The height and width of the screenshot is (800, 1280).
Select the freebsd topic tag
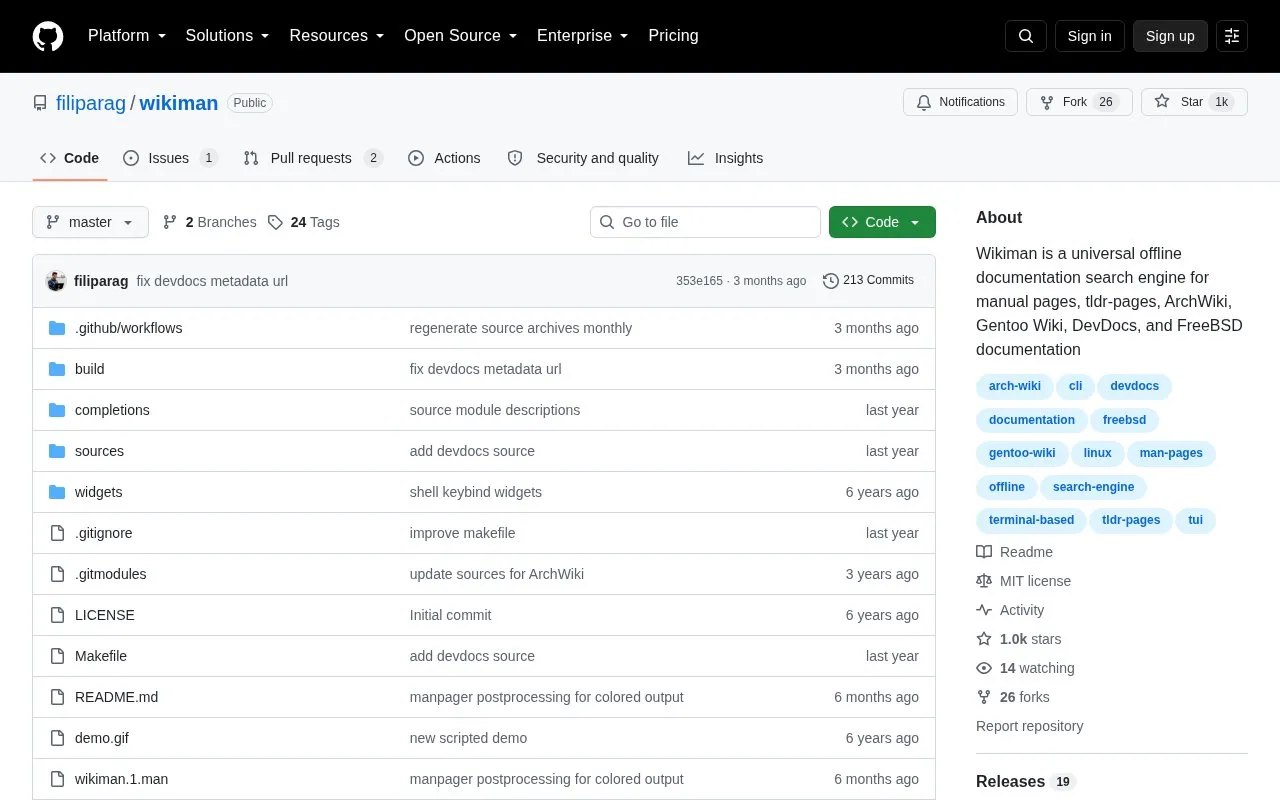[1124, 420]
